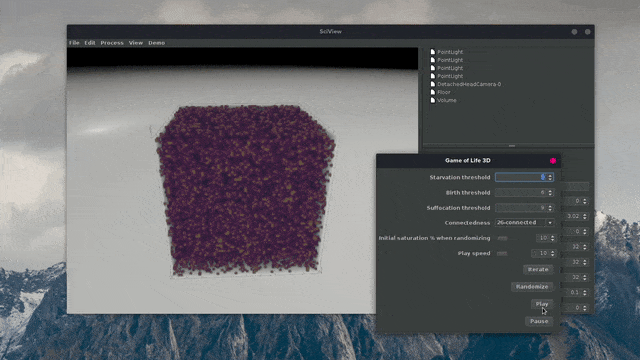Select the second PointLight tree item

pyautogui.click(x=450, y=60)
